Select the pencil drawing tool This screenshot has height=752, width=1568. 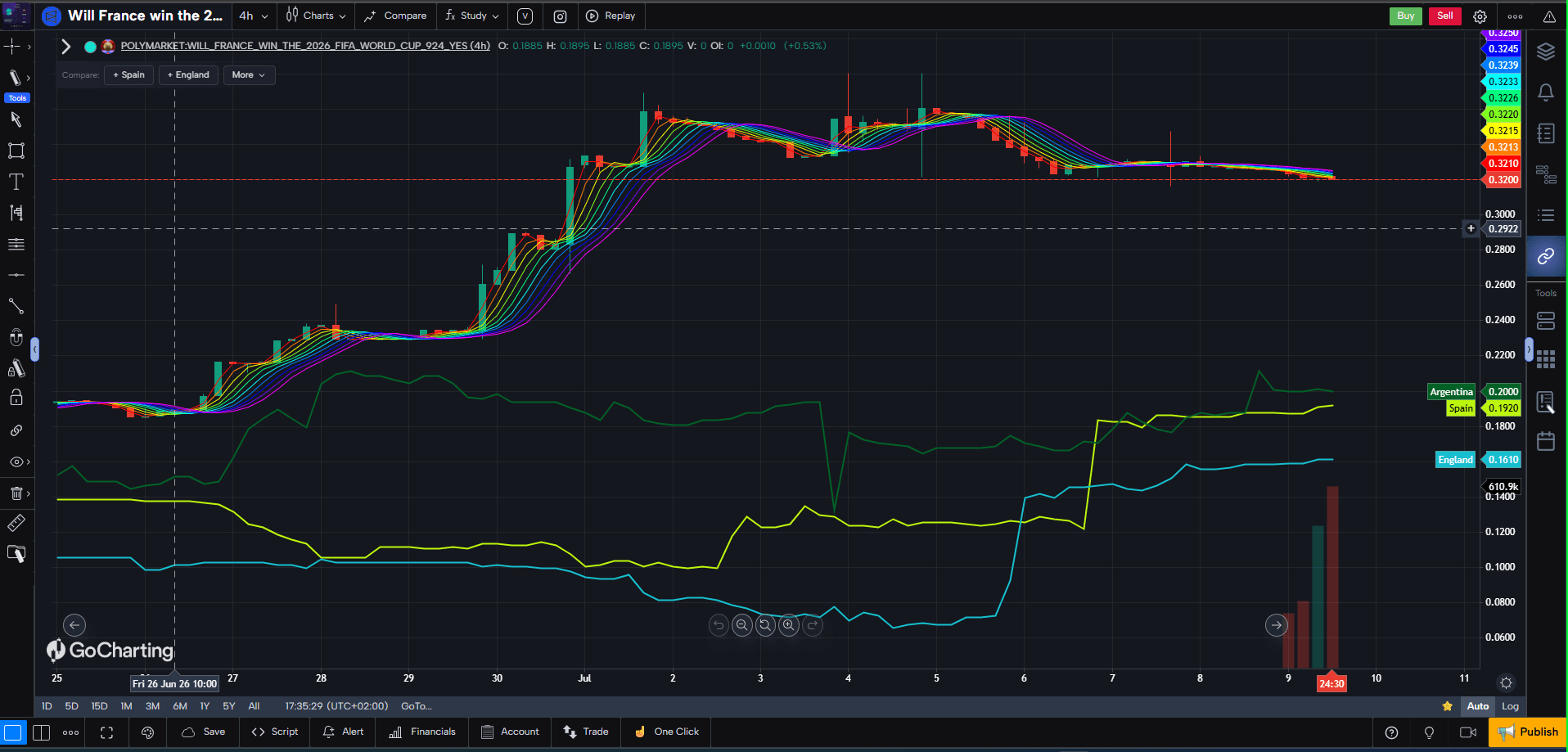click(x=15, y=78)
